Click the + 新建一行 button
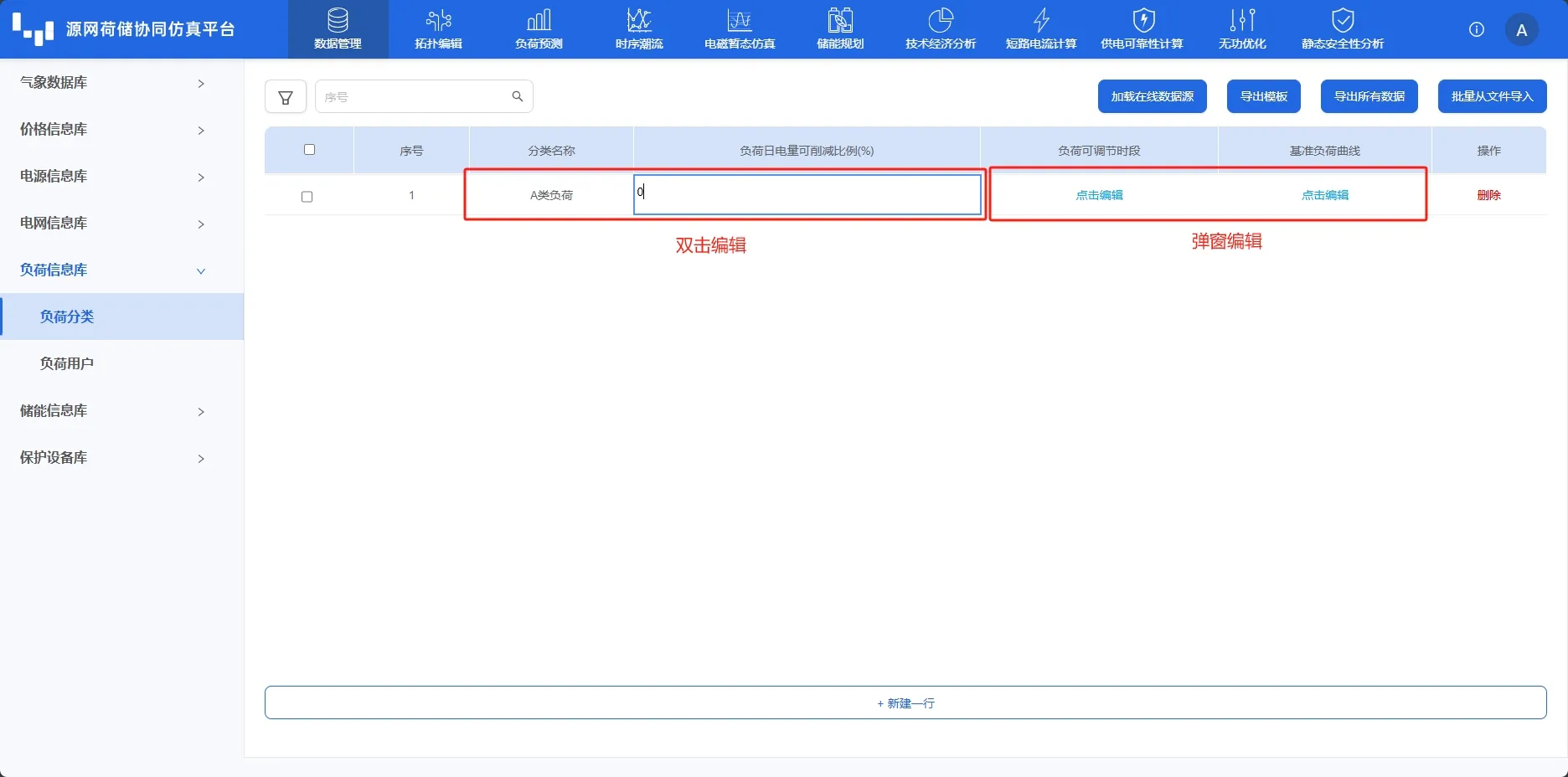1568x777 pixels. click(905, 702)
